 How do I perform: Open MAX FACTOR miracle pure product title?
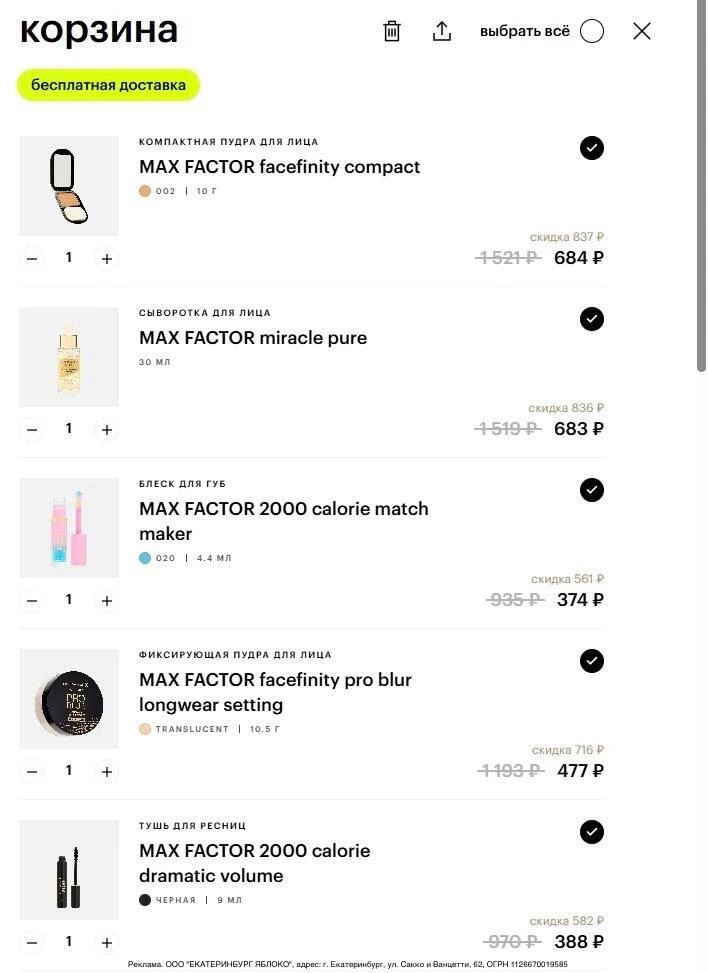pyautogui.click(x=253, y=338)
